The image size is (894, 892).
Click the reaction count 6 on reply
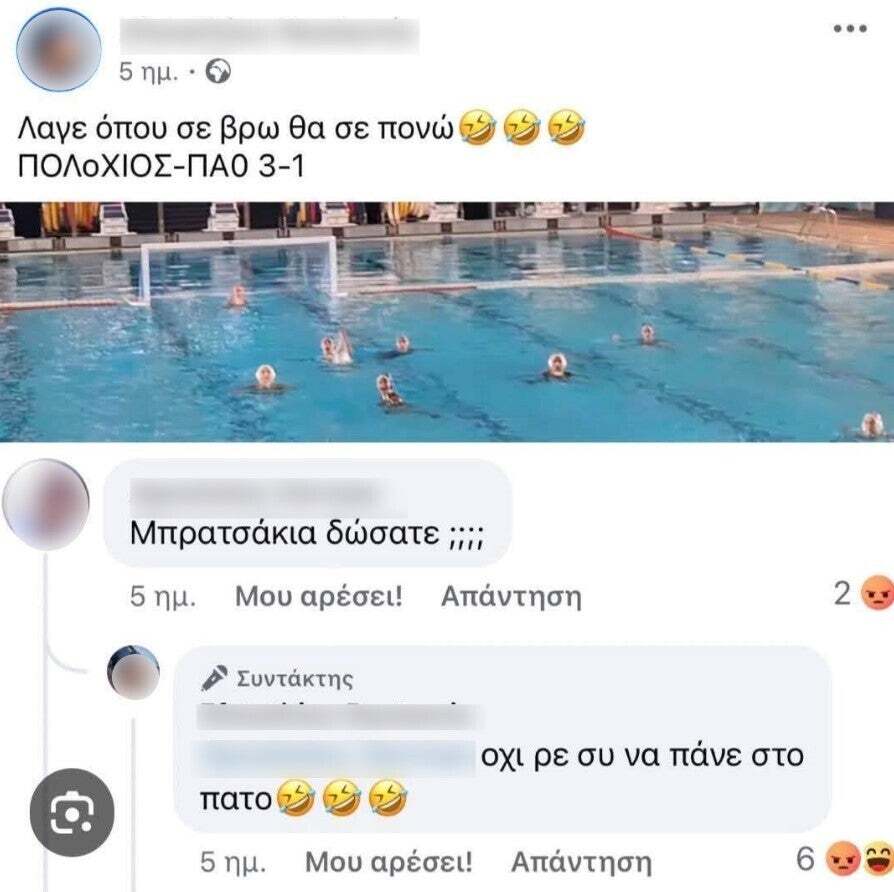(x=805, y=859)
